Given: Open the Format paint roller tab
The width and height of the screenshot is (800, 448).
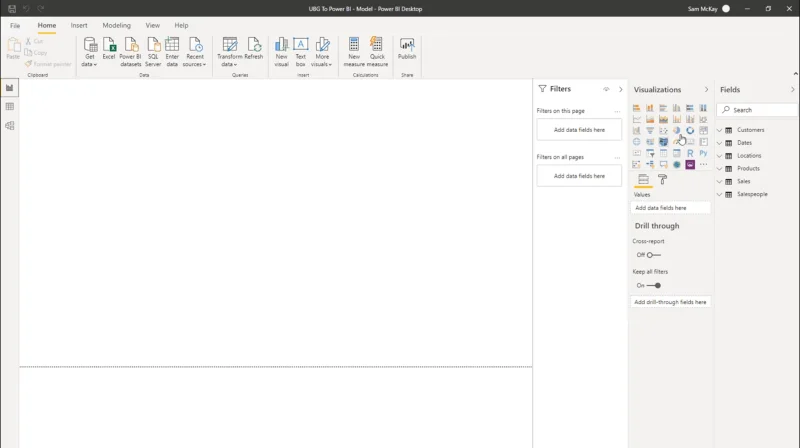Looking at the screenshot, I should point(662,179).
